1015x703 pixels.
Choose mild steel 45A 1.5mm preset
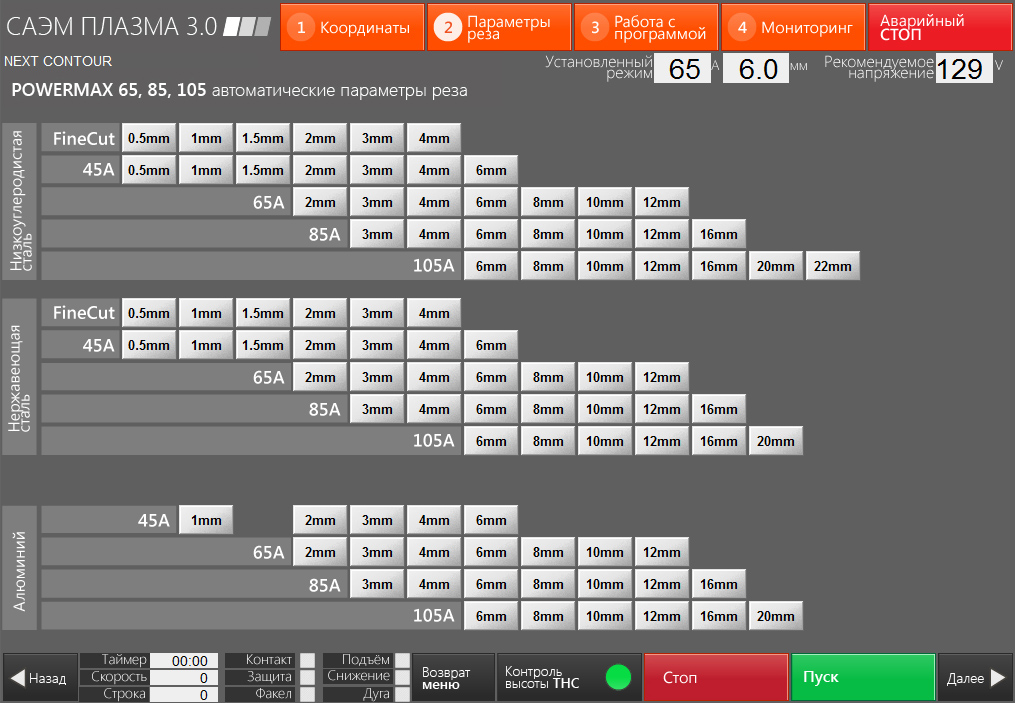(263, 170)
